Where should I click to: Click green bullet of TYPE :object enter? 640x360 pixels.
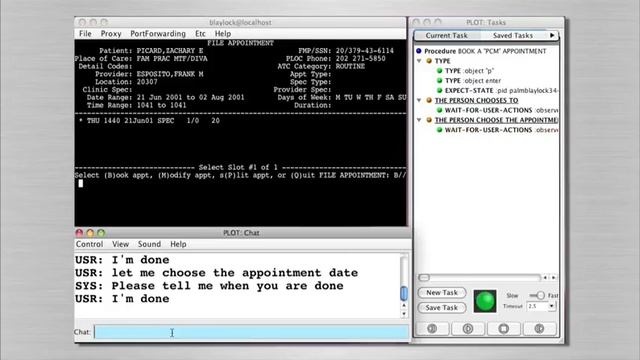coord(440,80)
